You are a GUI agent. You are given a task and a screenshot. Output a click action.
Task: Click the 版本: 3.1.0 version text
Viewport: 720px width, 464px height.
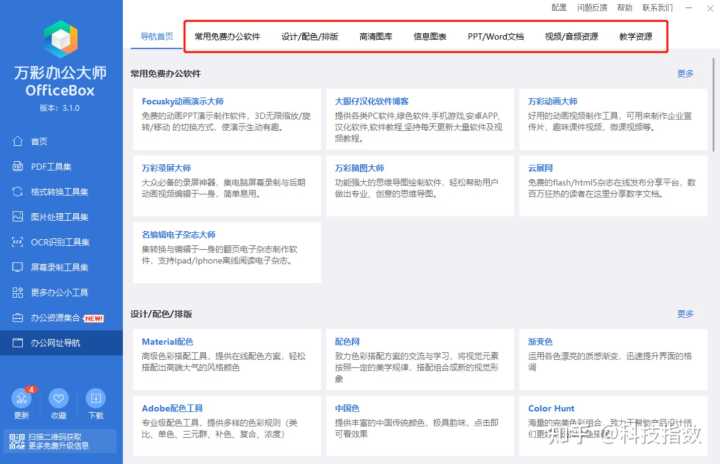pos(60,108)
